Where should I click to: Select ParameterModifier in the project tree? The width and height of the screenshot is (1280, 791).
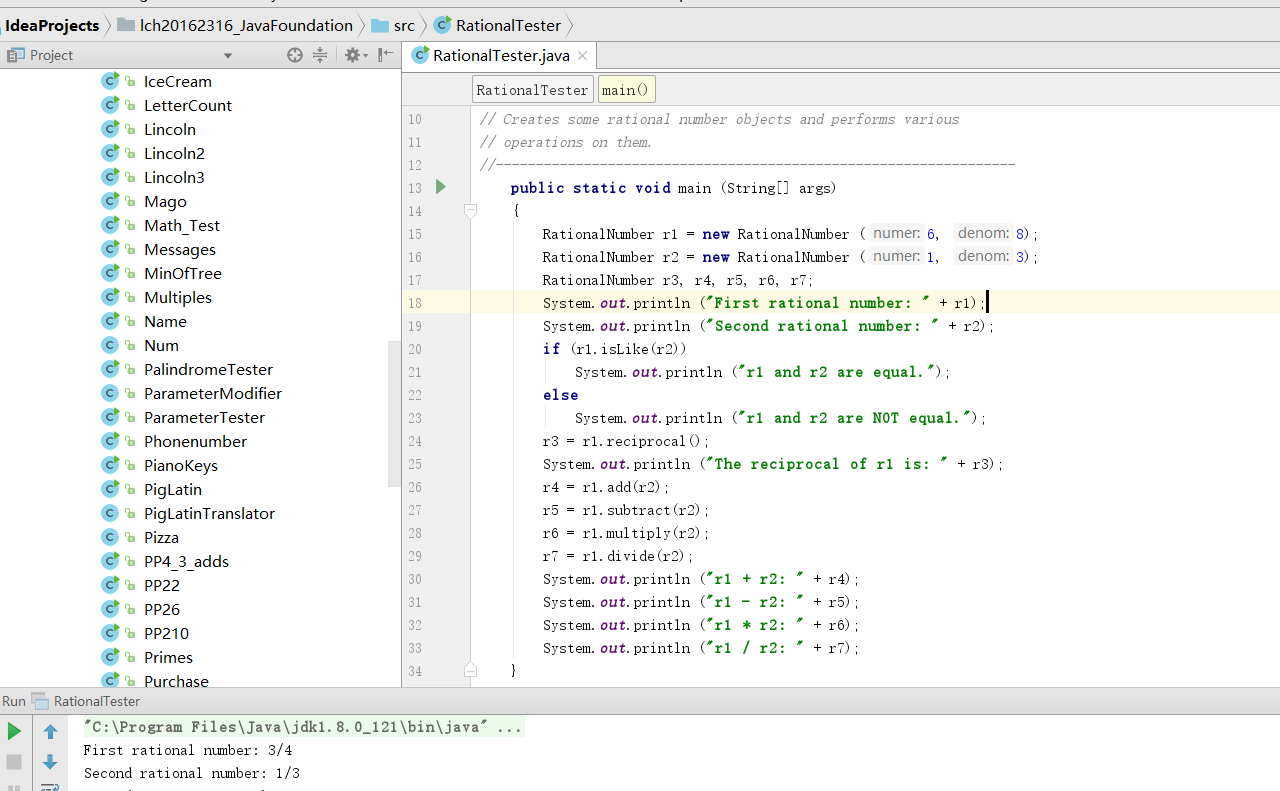pyautogui.click(x=213, y=393)
